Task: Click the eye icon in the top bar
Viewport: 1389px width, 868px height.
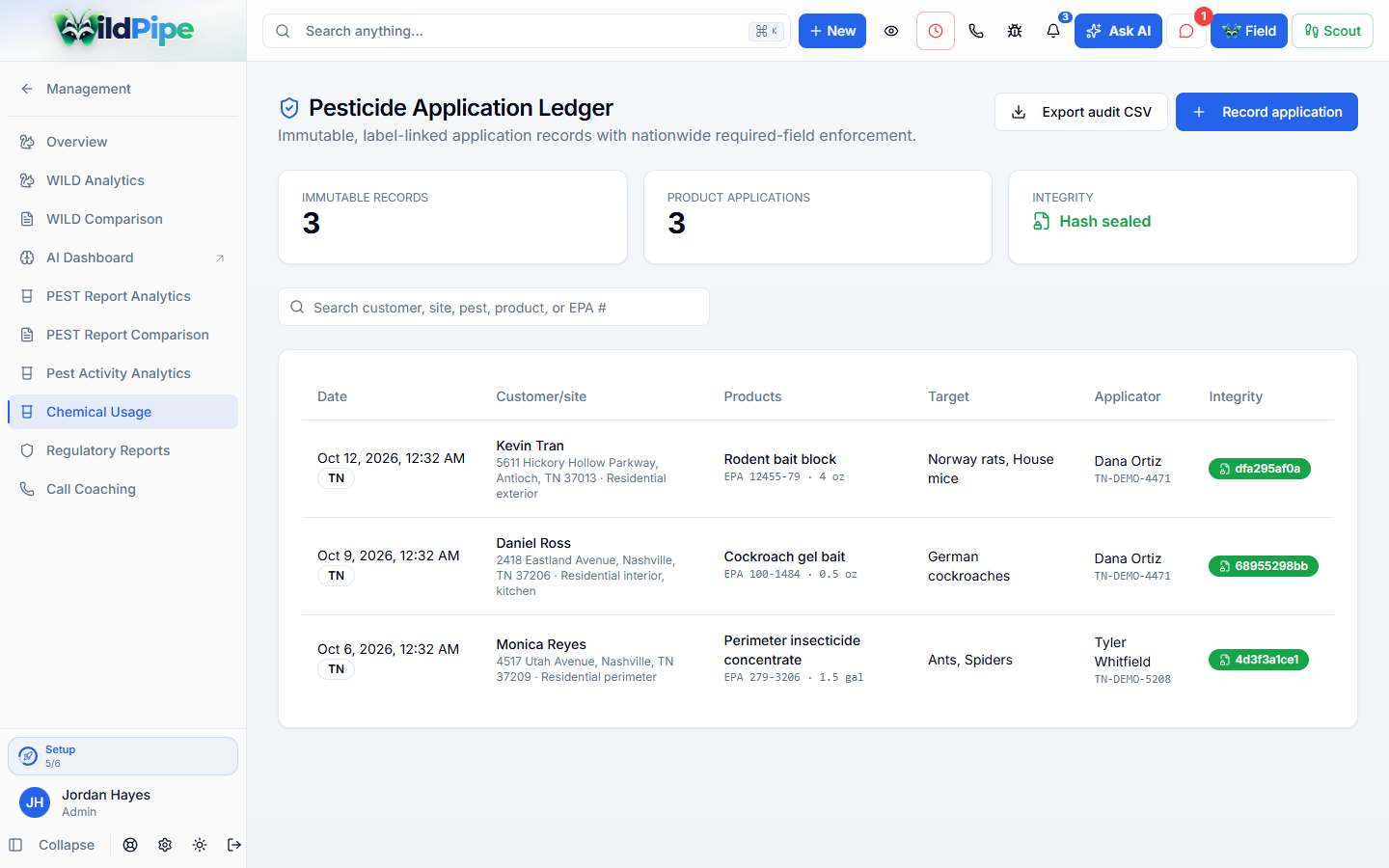Action: [891, 31]
